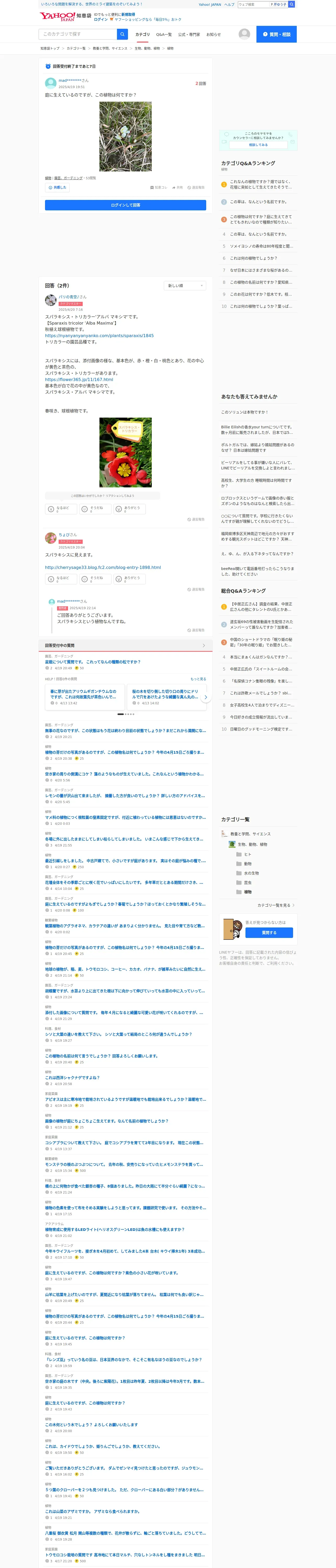Click the 新規取得 ID link

tap(128, 14)
